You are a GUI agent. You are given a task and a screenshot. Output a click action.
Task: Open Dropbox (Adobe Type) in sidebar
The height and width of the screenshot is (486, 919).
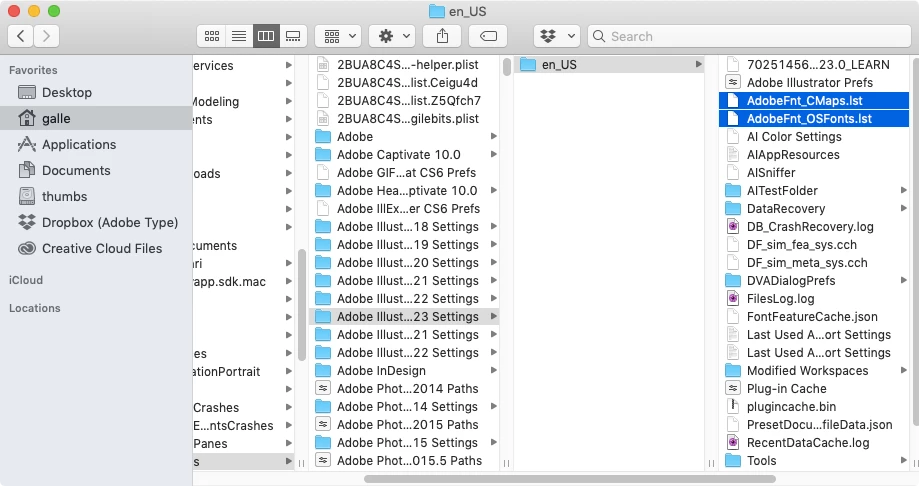click(96, 222)
